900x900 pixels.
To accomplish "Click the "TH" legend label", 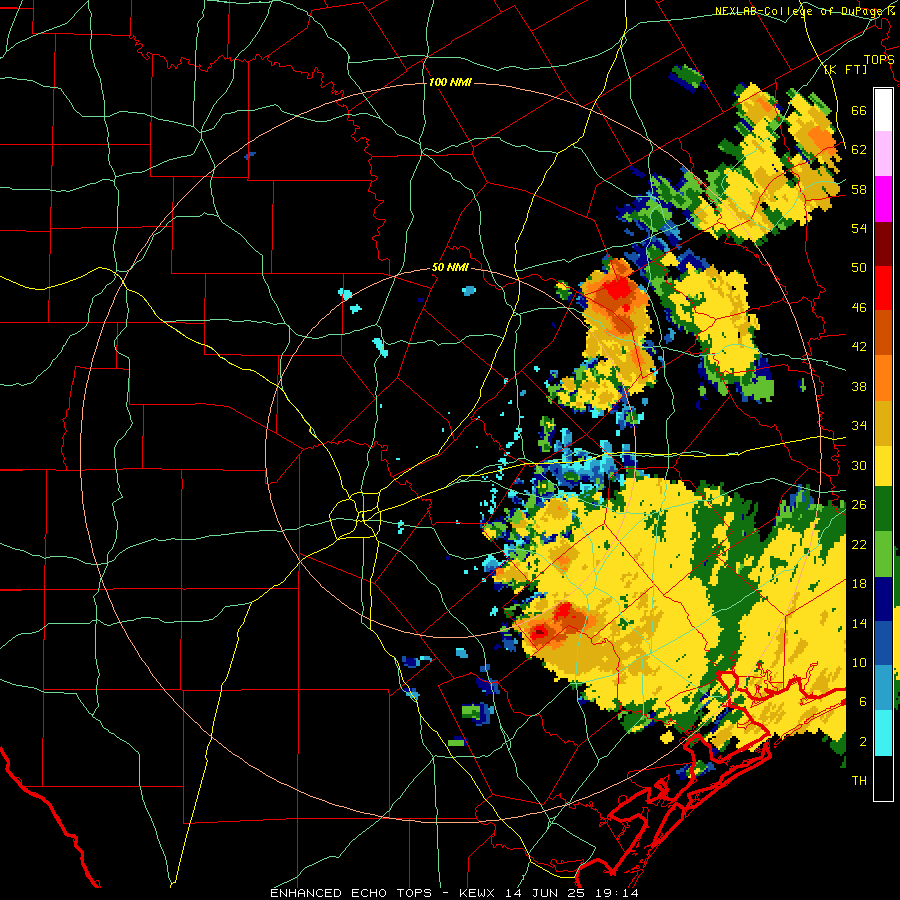I will pyautogui.click(x=859, y=781).
